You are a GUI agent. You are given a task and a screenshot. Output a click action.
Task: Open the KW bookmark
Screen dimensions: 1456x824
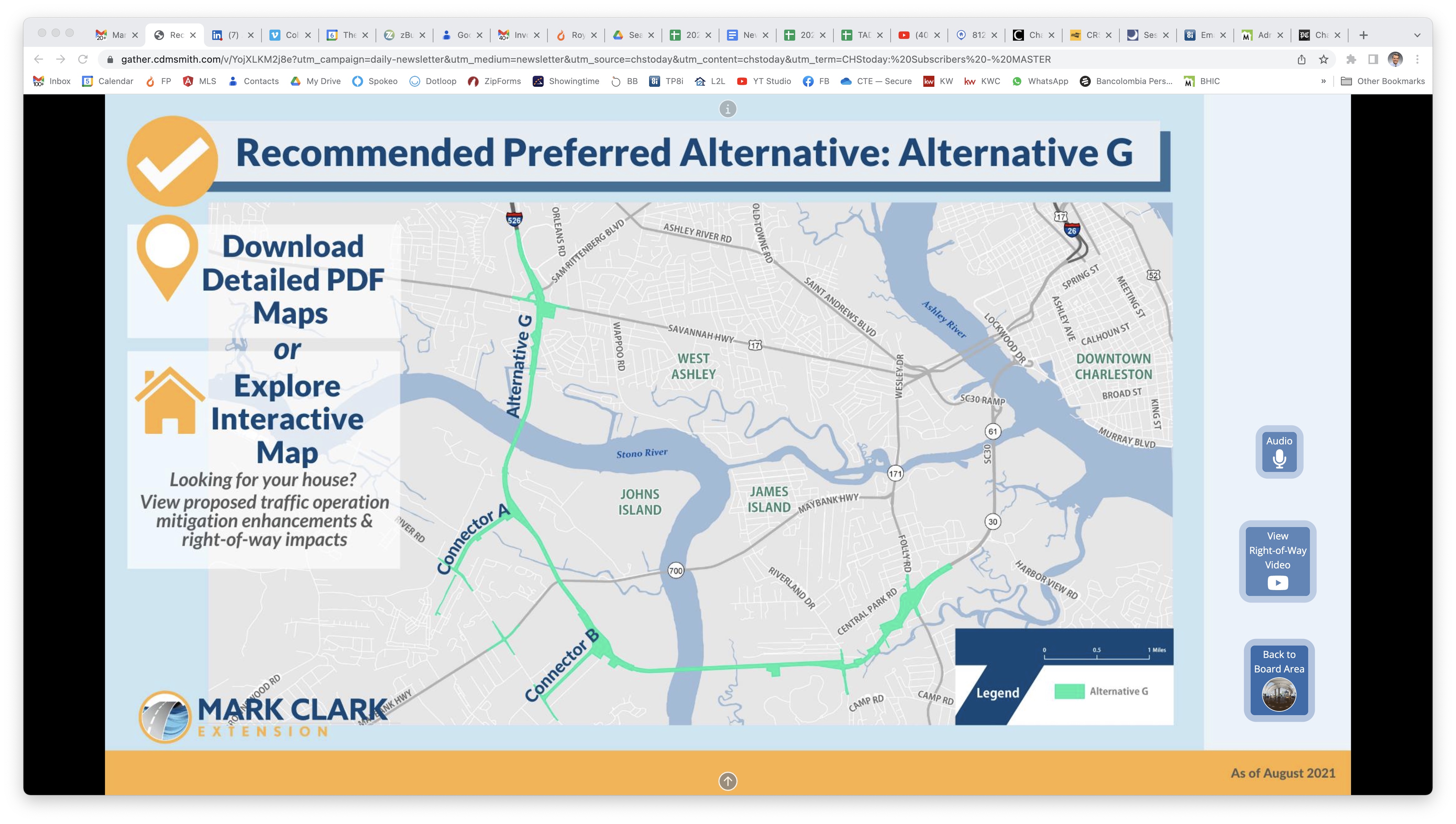pos(938,82)
